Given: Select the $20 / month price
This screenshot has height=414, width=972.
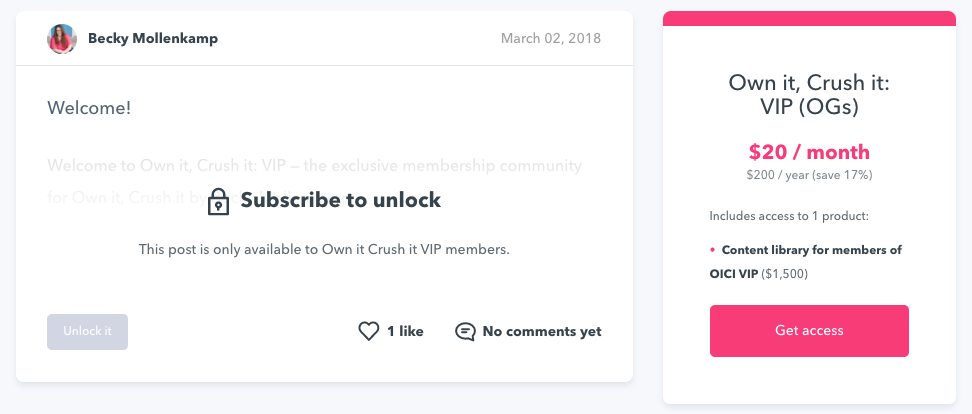Looking at the screenshot, I should click(809, 153).
